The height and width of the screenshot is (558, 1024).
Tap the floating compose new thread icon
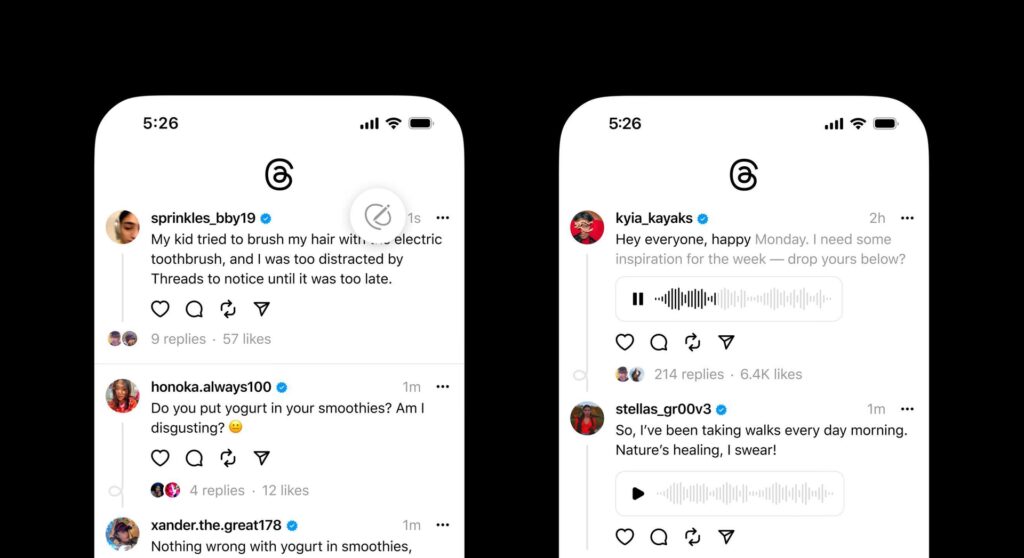377,216
